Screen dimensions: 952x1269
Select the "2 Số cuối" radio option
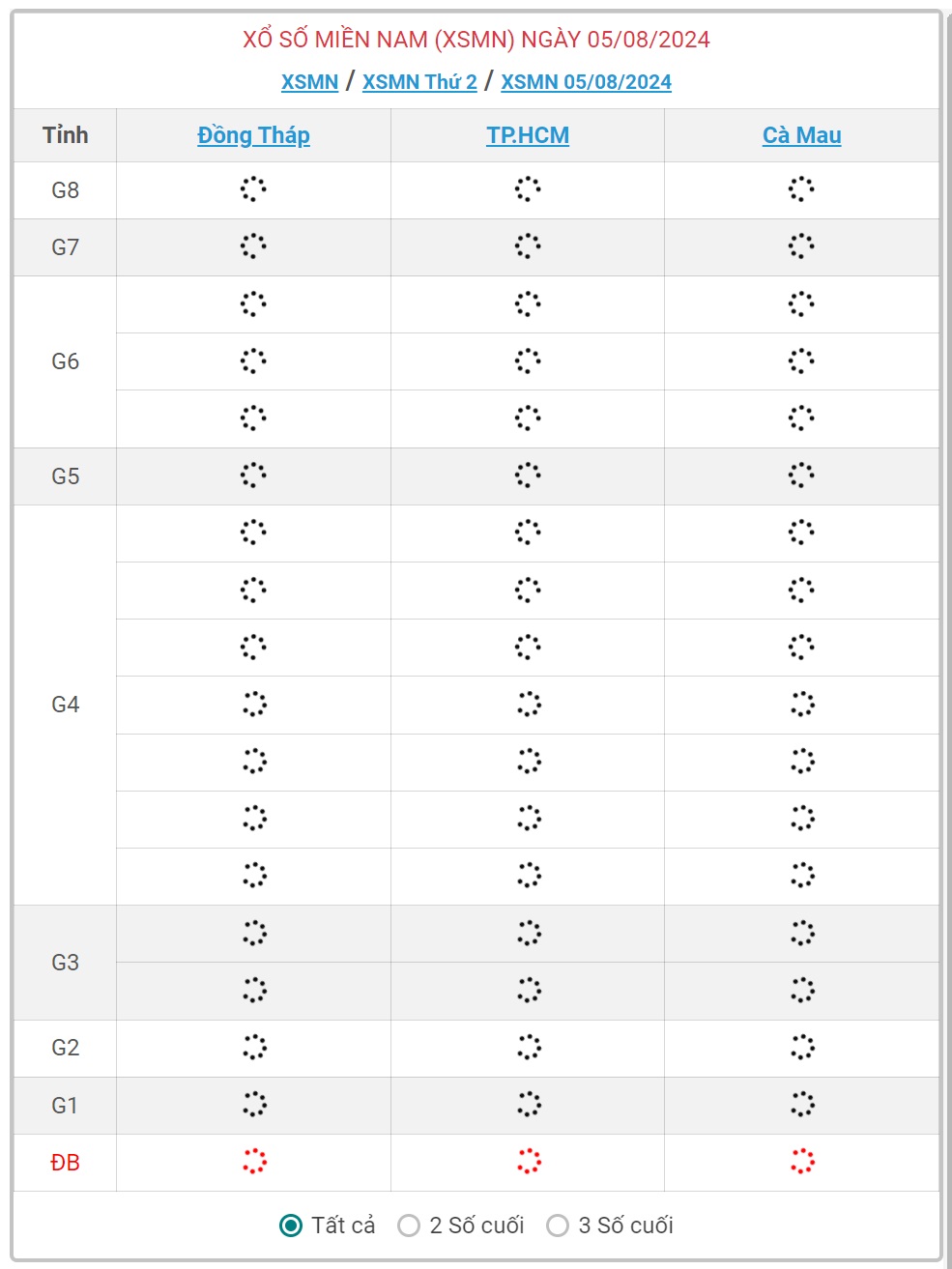[409, 1226]
